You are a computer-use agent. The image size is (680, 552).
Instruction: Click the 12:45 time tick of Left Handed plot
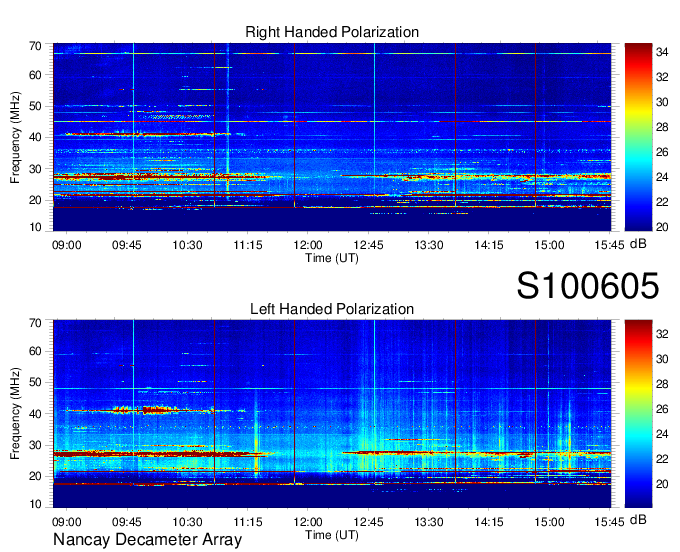tap(369, 522)
